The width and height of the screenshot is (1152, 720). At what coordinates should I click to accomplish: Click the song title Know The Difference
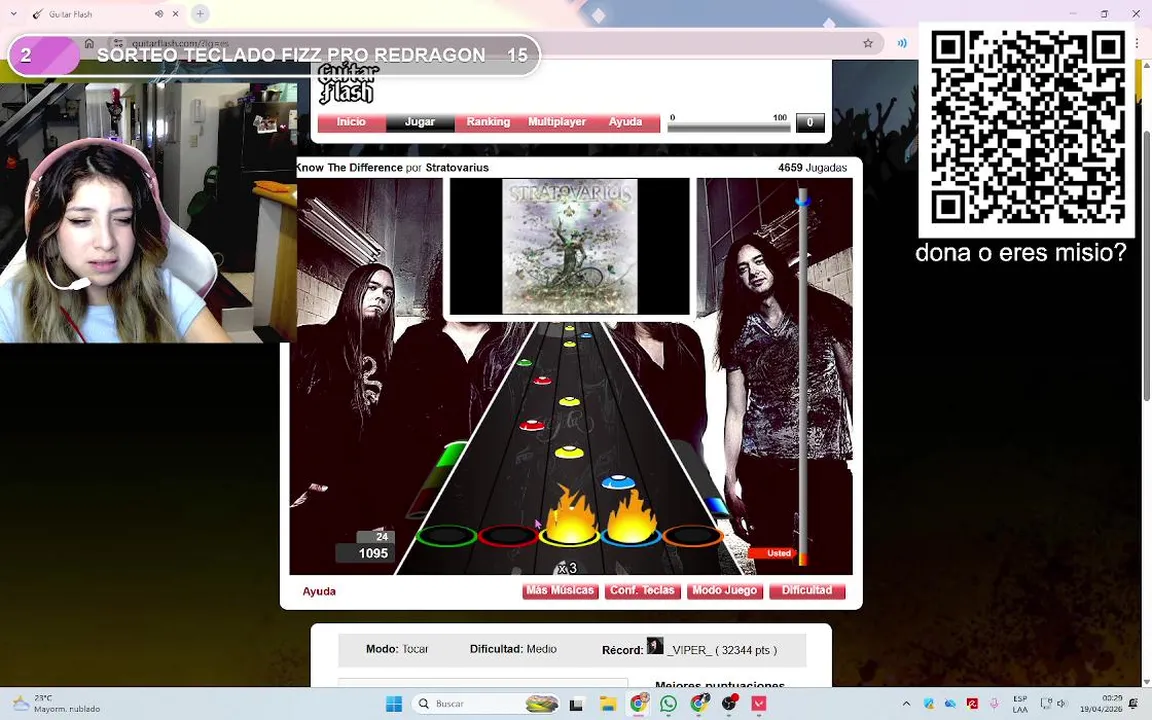click(x=349, y=168)
